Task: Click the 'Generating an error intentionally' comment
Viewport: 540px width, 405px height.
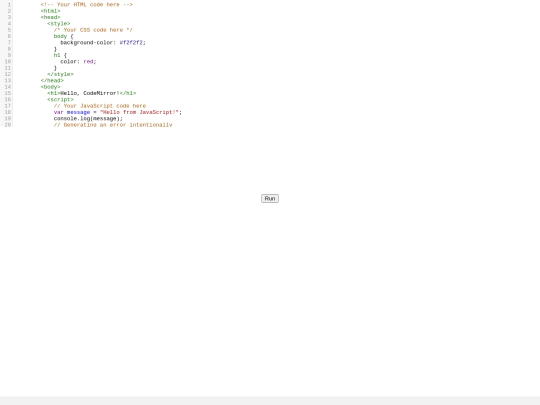Action: tap(113, 125)
